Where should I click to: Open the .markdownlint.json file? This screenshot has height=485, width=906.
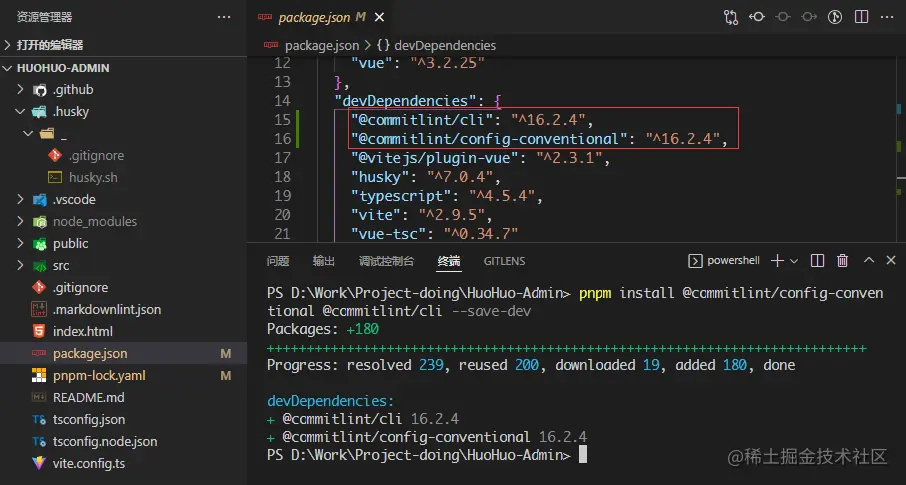107,309
